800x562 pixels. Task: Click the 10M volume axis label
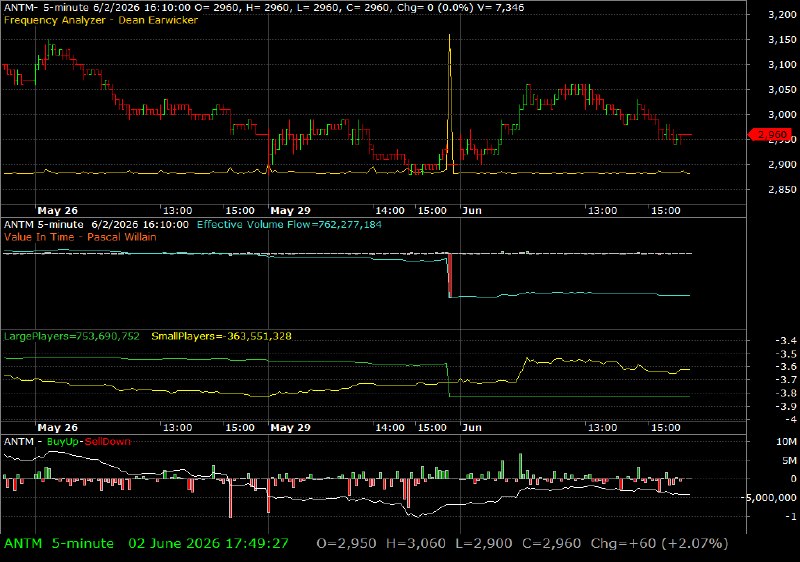click(787, 442)
